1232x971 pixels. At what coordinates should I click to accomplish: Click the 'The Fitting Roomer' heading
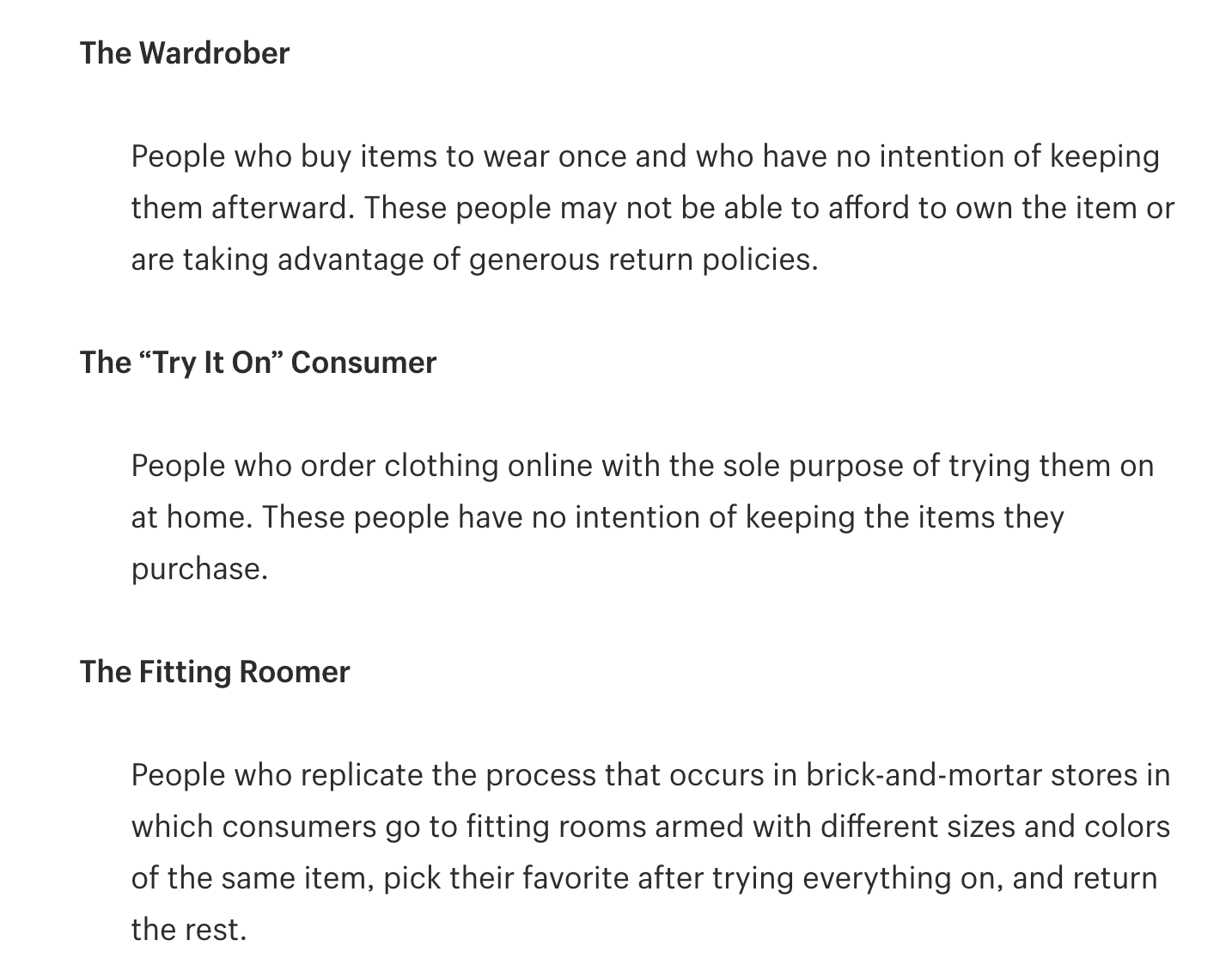[215, 672]
